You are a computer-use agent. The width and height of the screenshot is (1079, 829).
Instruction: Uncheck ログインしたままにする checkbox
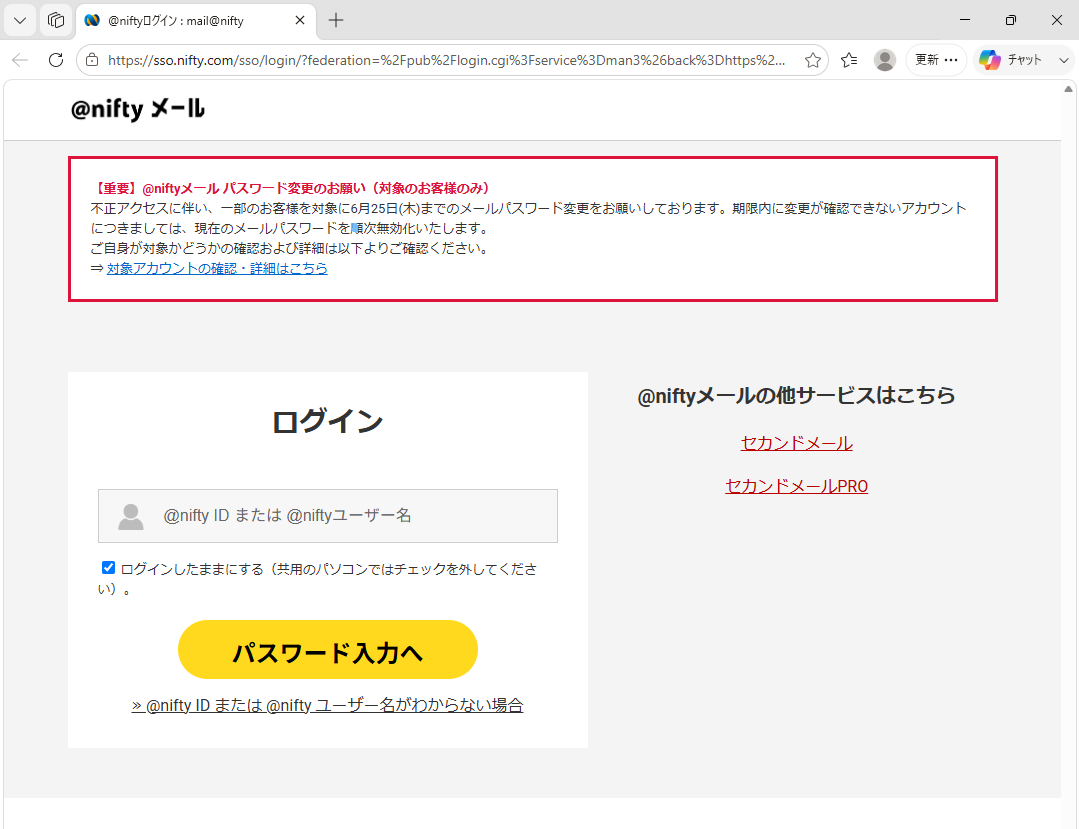pos(108,568)
